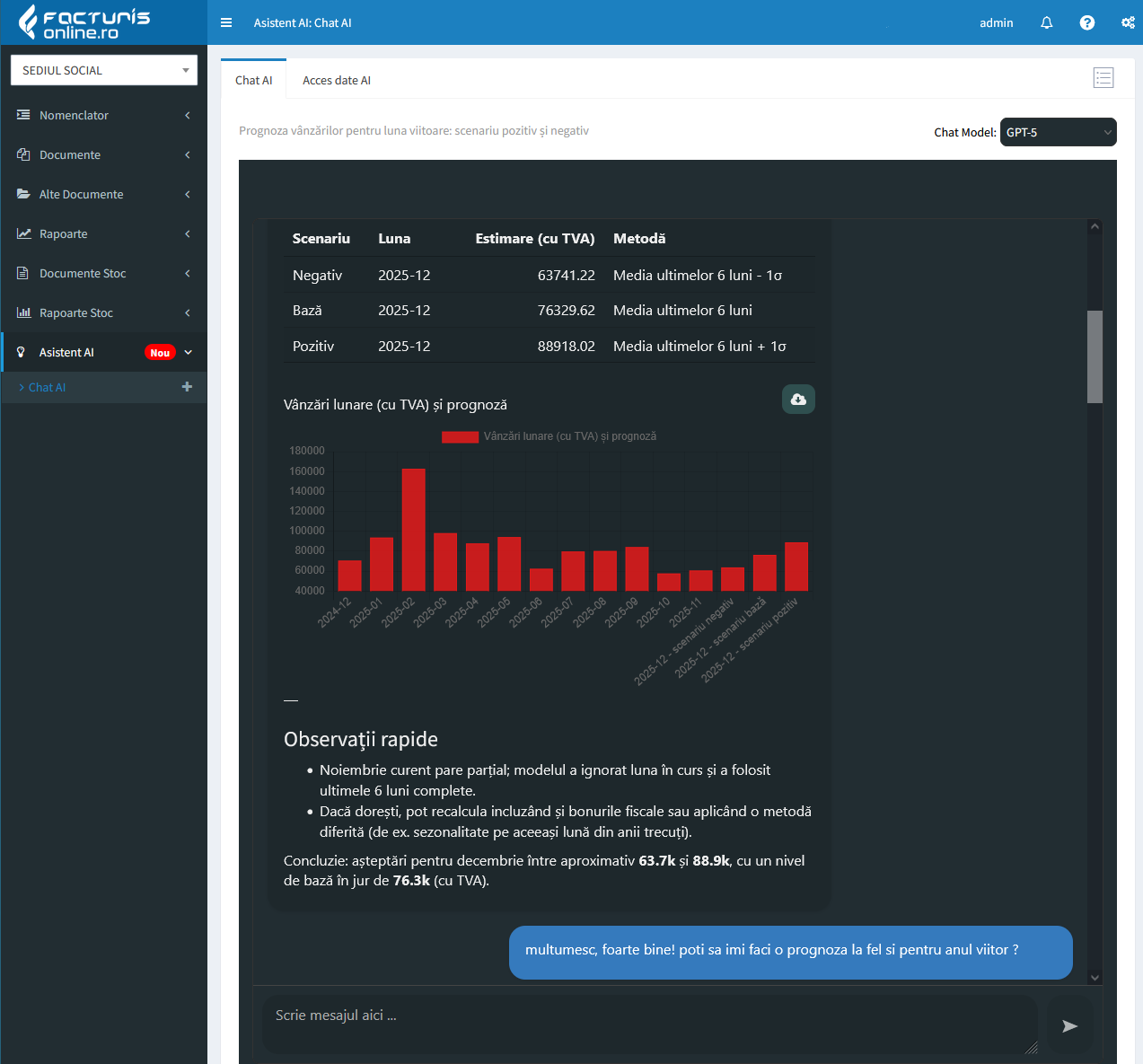Download the chart via cloud icon

[798, 400]
